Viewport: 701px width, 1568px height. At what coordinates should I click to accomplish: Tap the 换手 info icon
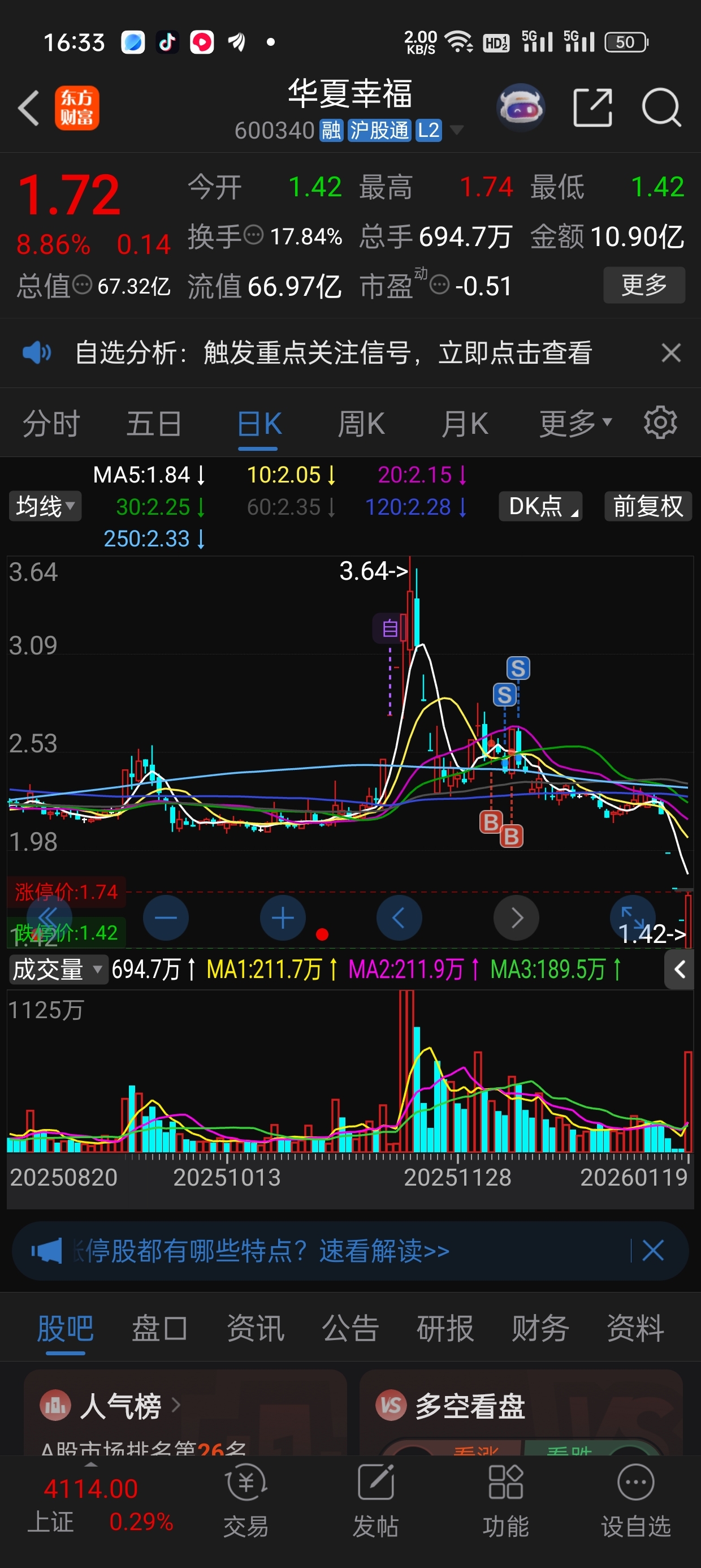tap(253, 234)
